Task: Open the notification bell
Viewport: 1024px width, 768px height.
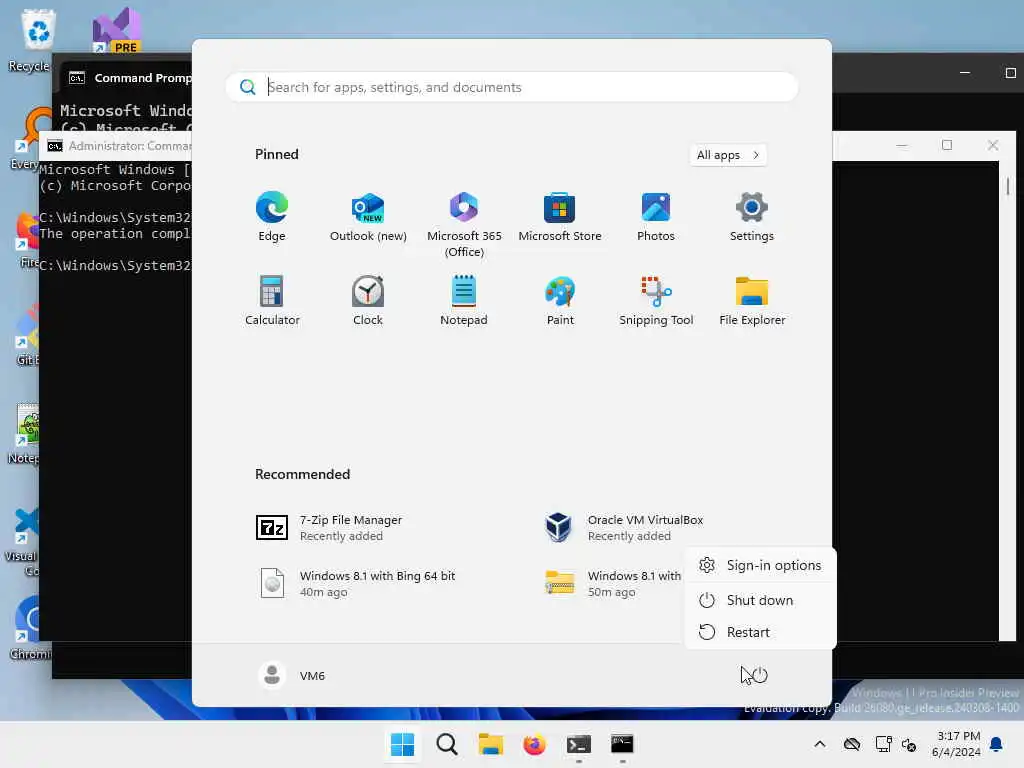Action: 997,744
